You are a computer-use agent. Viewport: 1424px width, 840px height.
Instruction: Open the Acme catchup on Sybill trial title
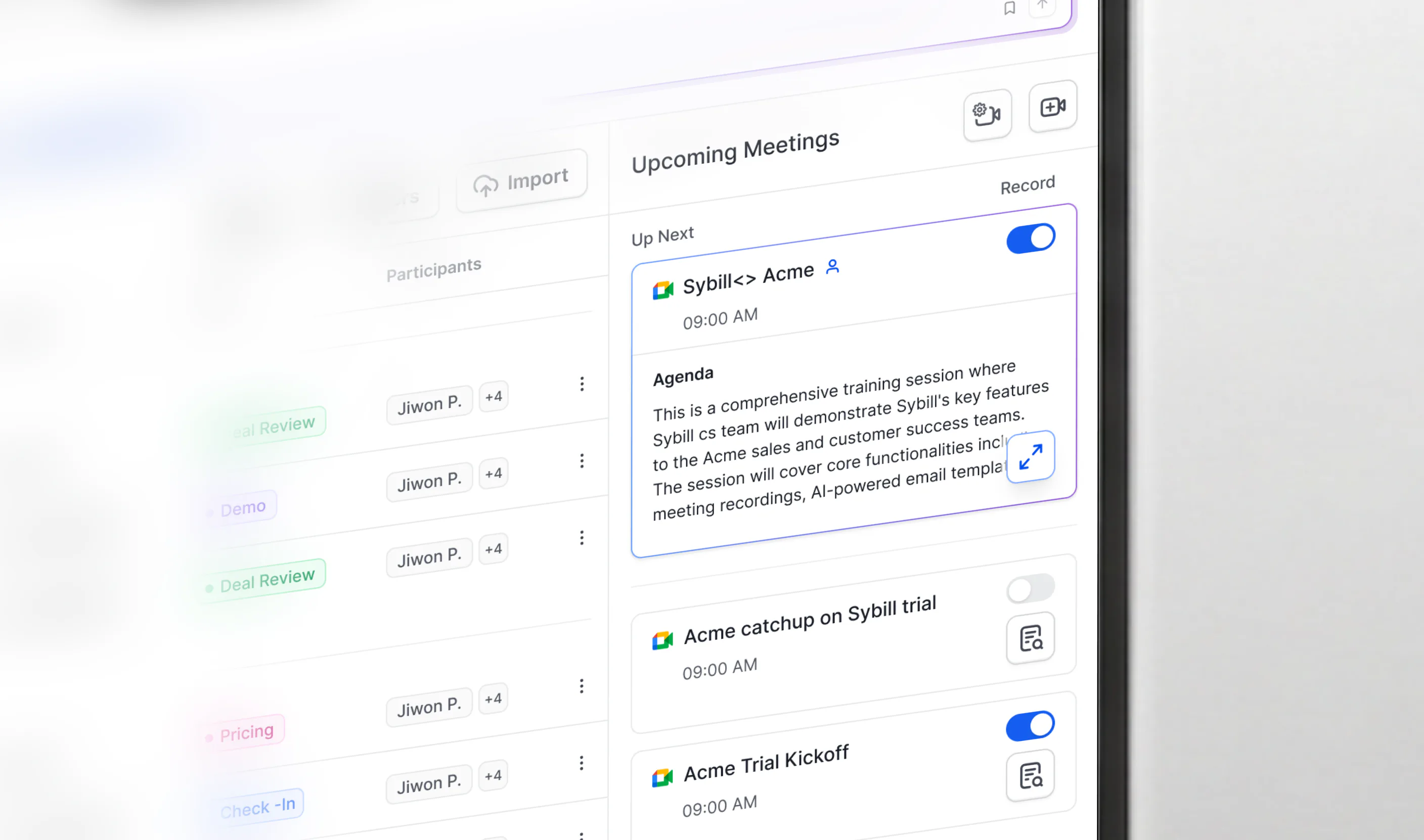(x=810, y=619)
